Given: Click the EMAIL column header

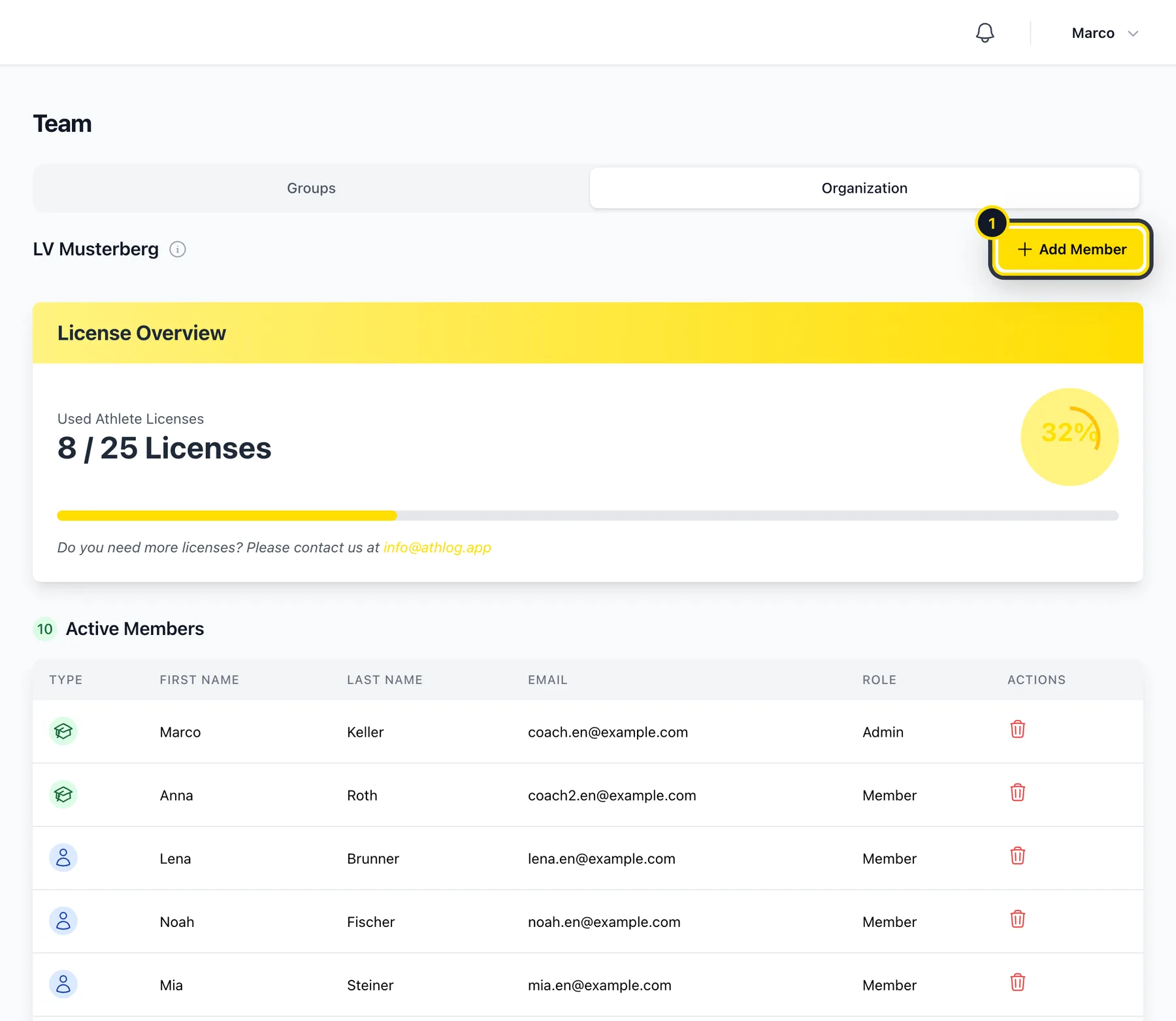Looking at the screenshot, I should tap(547, 680).
